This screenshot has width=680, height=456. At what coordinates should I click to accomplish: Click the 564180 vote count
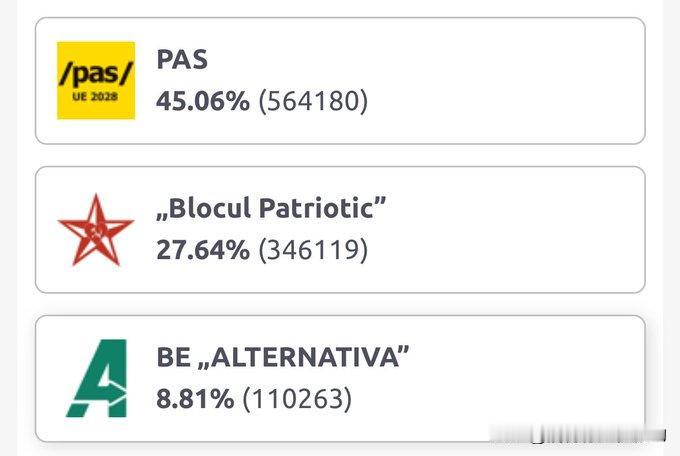click(x=313, y=101)
